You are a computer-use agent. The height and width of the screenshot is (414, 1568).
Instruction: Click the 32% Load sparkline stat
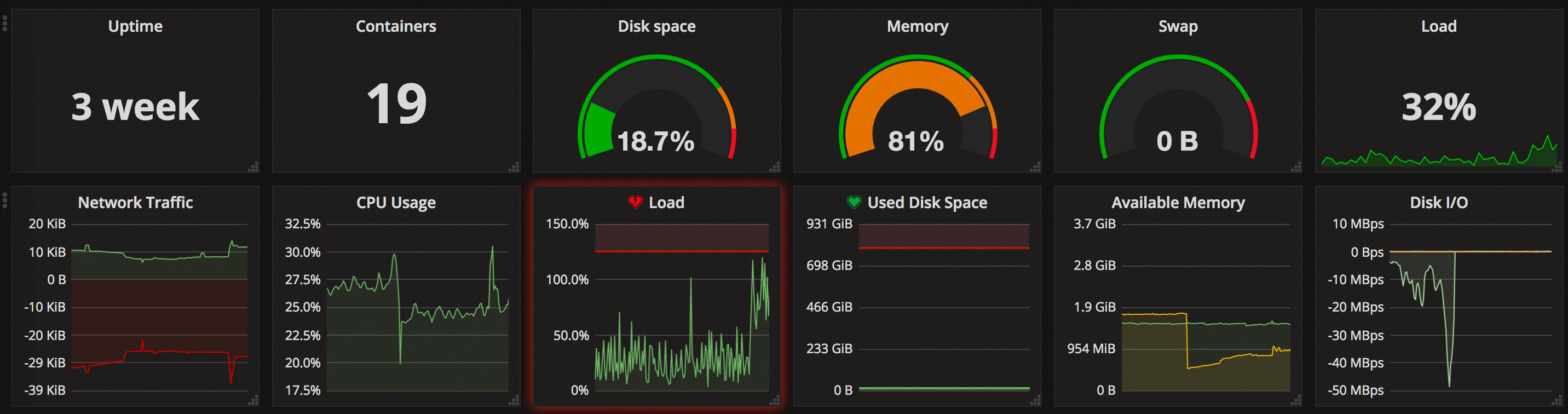click(1439, 107)
